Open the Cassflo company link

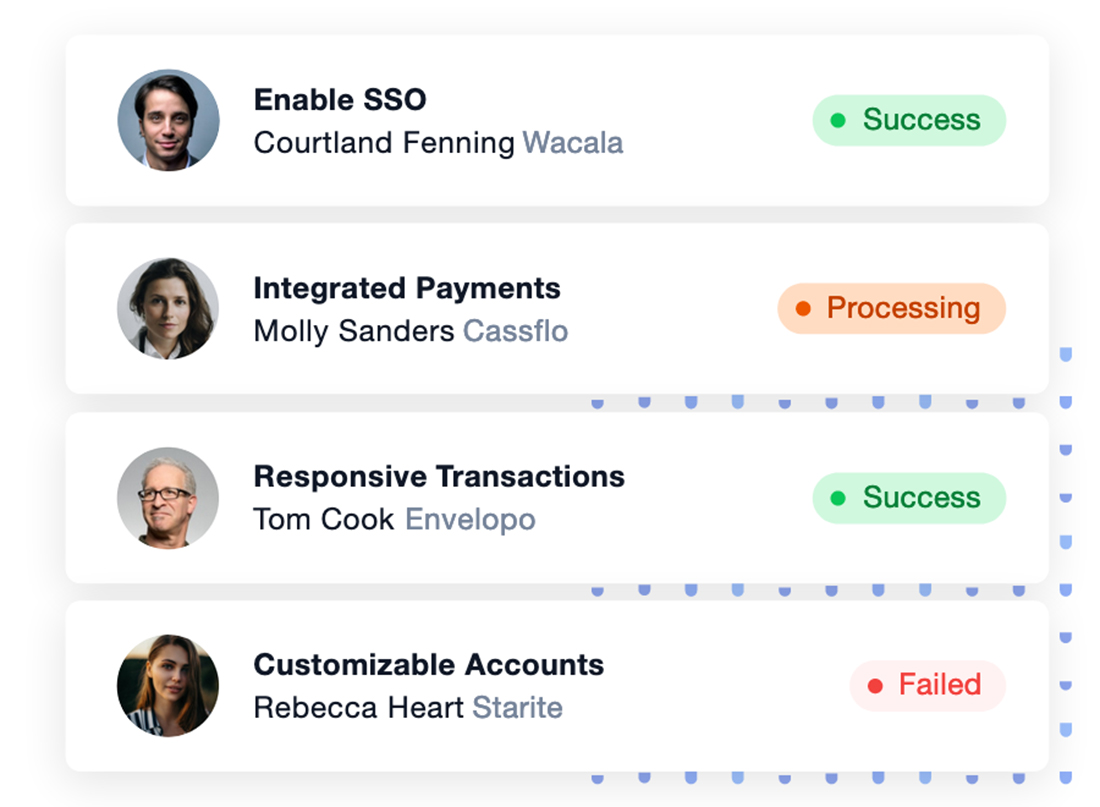pos(516,331)
